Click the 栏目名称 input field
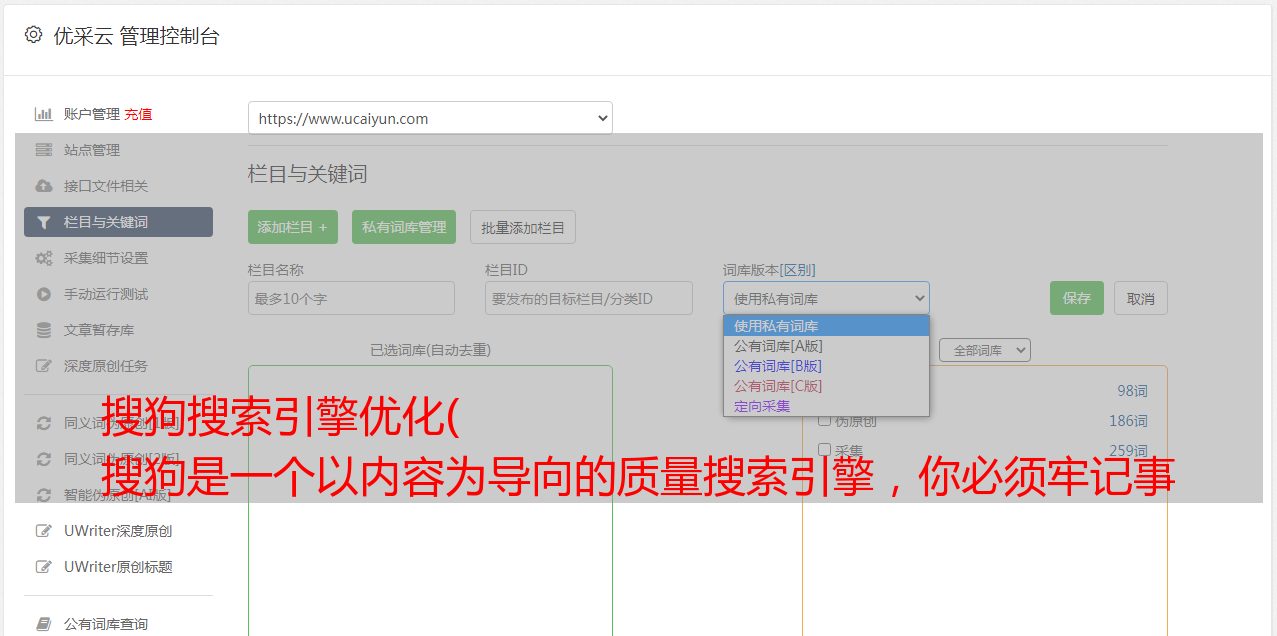 pos(351,298)
